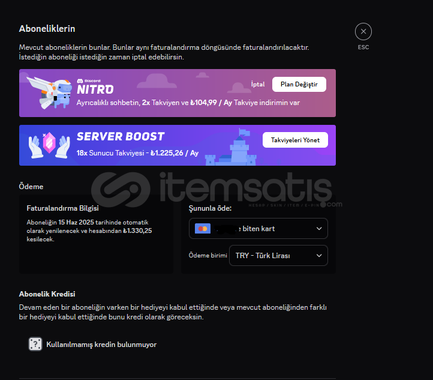433x380 pixels.
Task: Click the Server Boost banner title
Action: coord(121,137)
